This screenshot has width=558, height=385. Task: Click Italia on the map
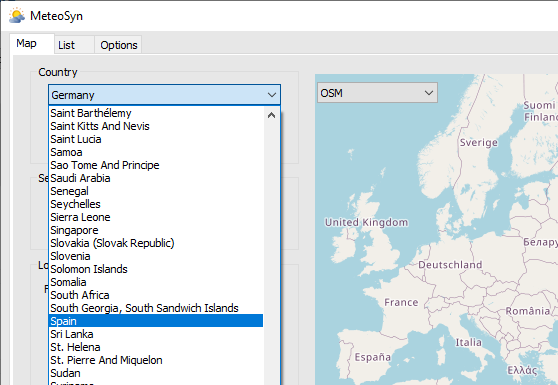pos(469,342)
